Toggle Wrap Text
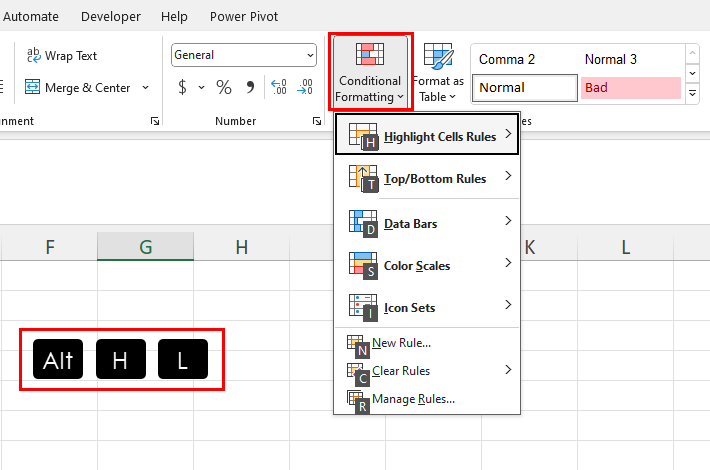The height and width of the screenshot is (470, 710). tap(62, 56)
